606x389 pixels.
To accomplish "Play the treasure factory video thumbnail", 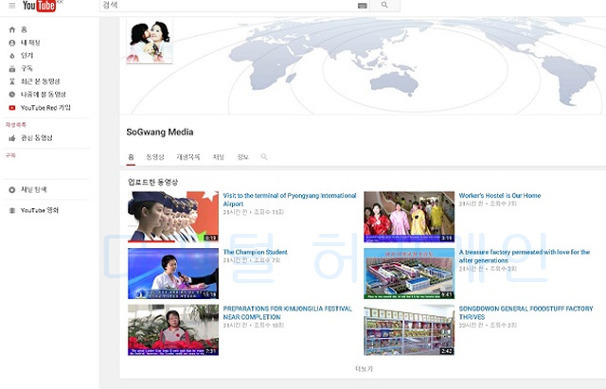I will click(x=409, y=273).
